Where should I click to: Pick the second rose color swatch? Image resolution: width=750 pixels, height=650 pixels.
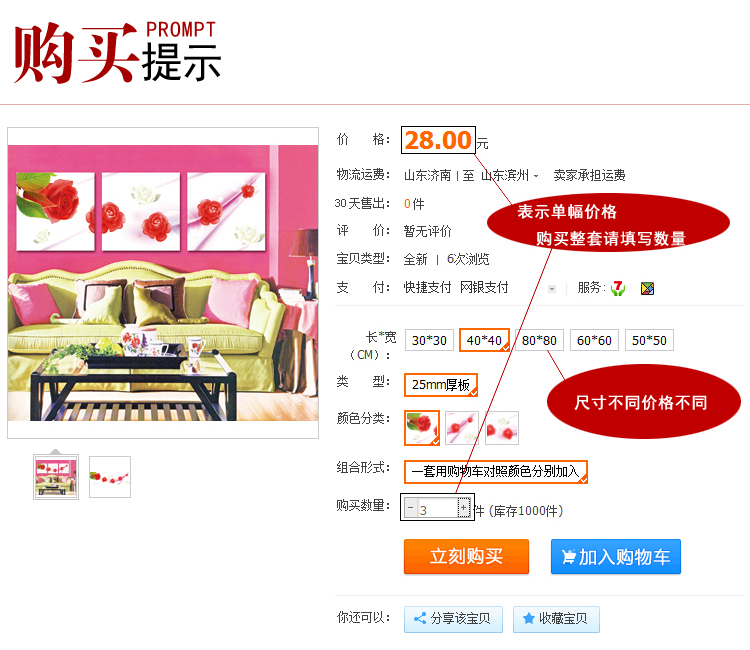tap(462, 428)
